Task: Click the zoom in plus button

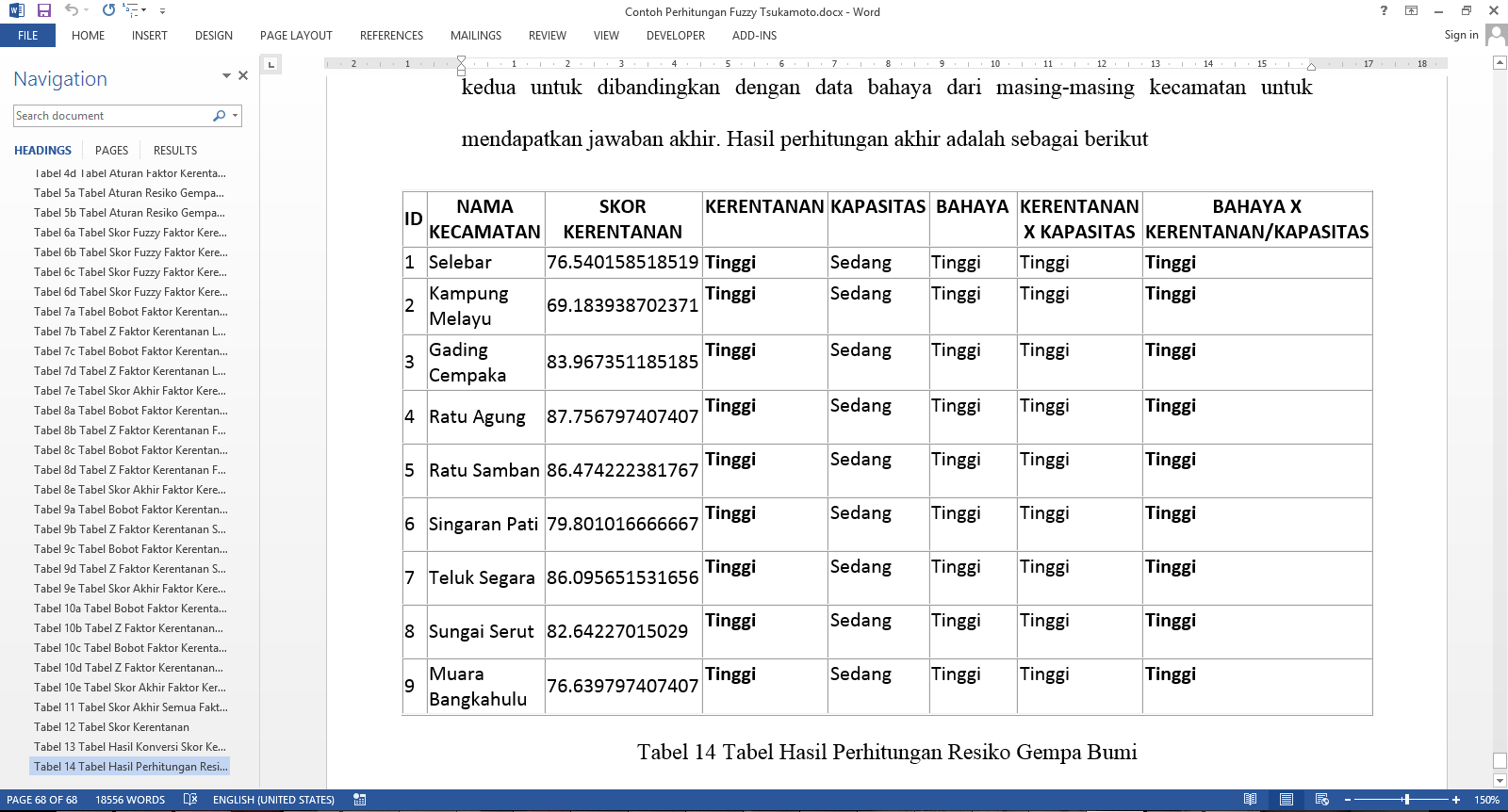Action: (x=1456, y=800)
